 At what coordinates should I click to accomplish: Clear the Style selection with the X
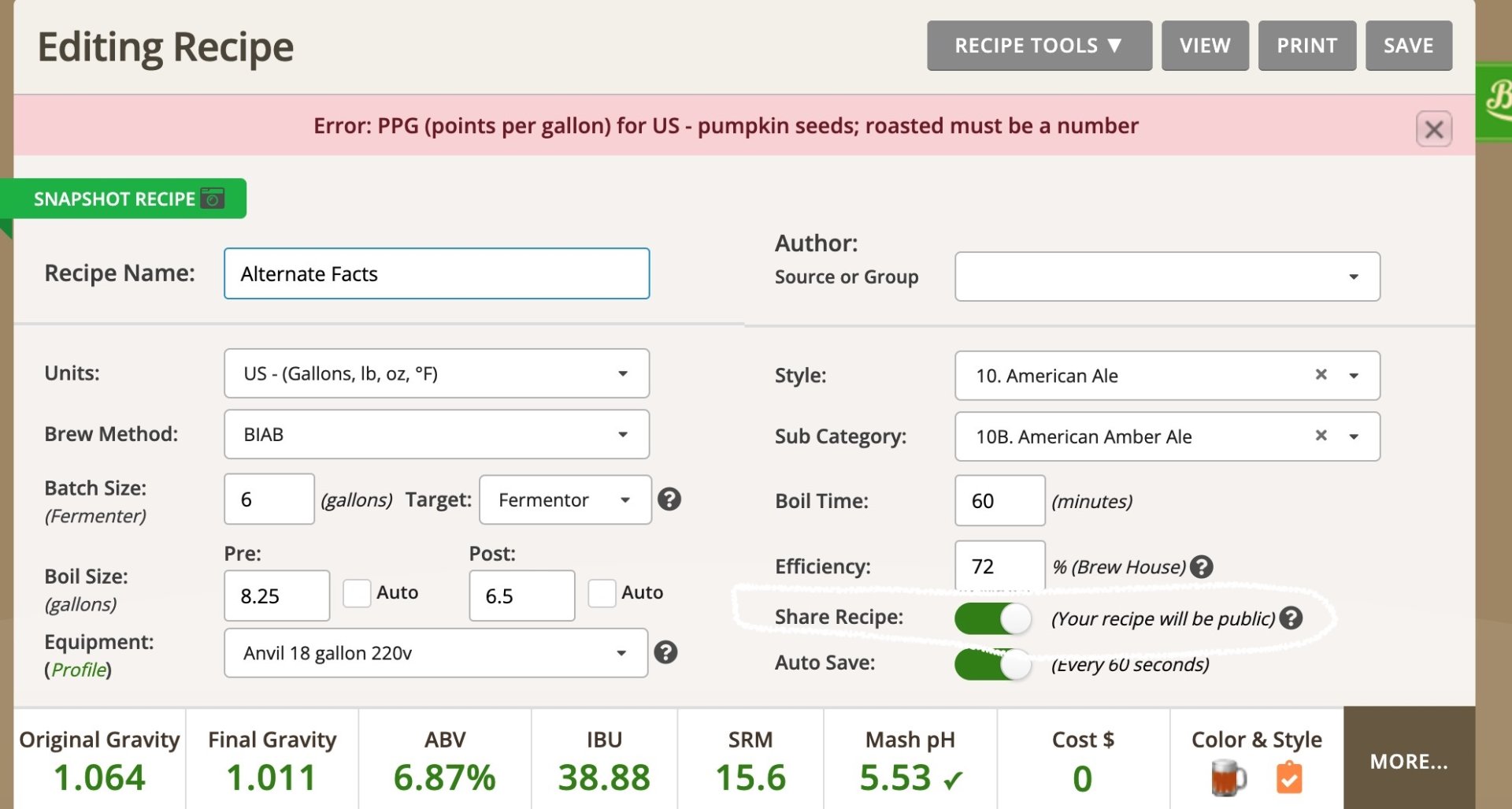click(1321, 375)
